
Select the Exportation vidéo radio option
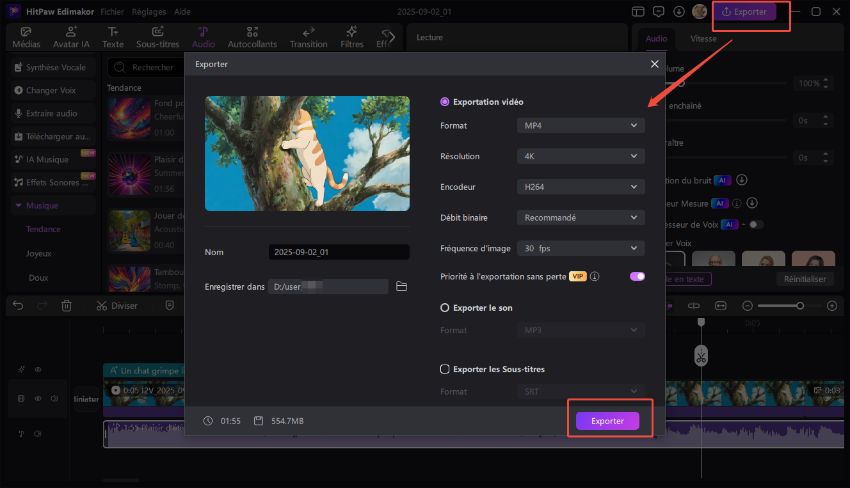pos(445,102)
